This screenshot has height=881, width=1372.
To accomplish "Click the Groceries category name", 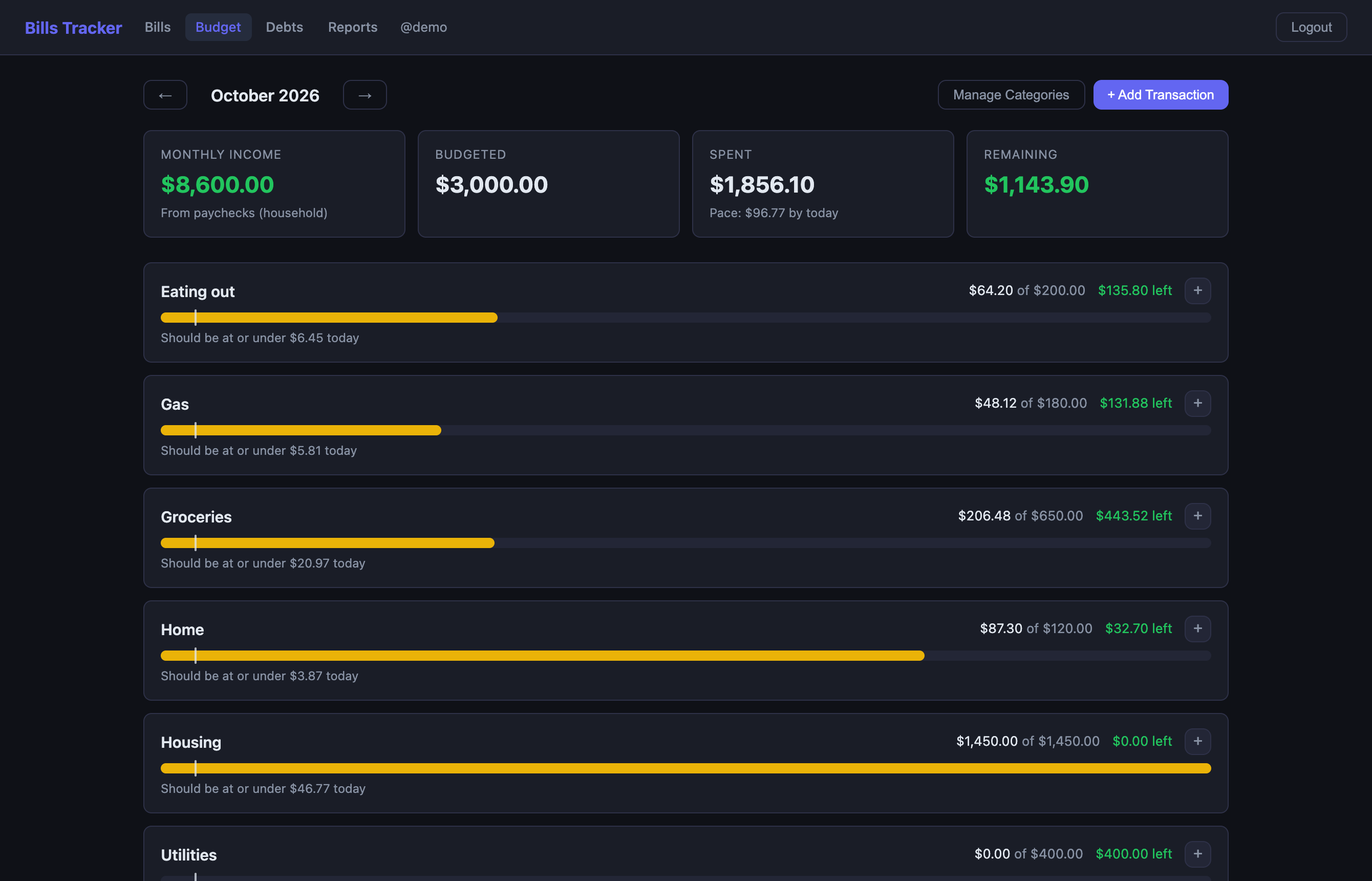I will [x=196, y=517].
